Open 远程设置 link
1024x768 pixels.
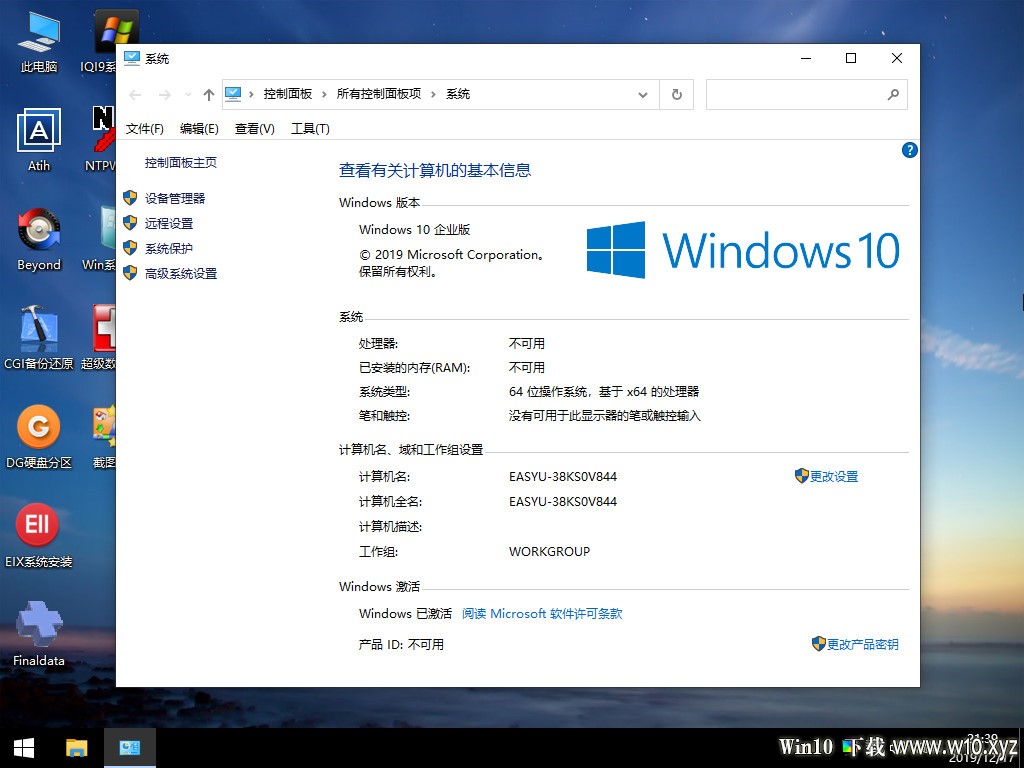168,223
